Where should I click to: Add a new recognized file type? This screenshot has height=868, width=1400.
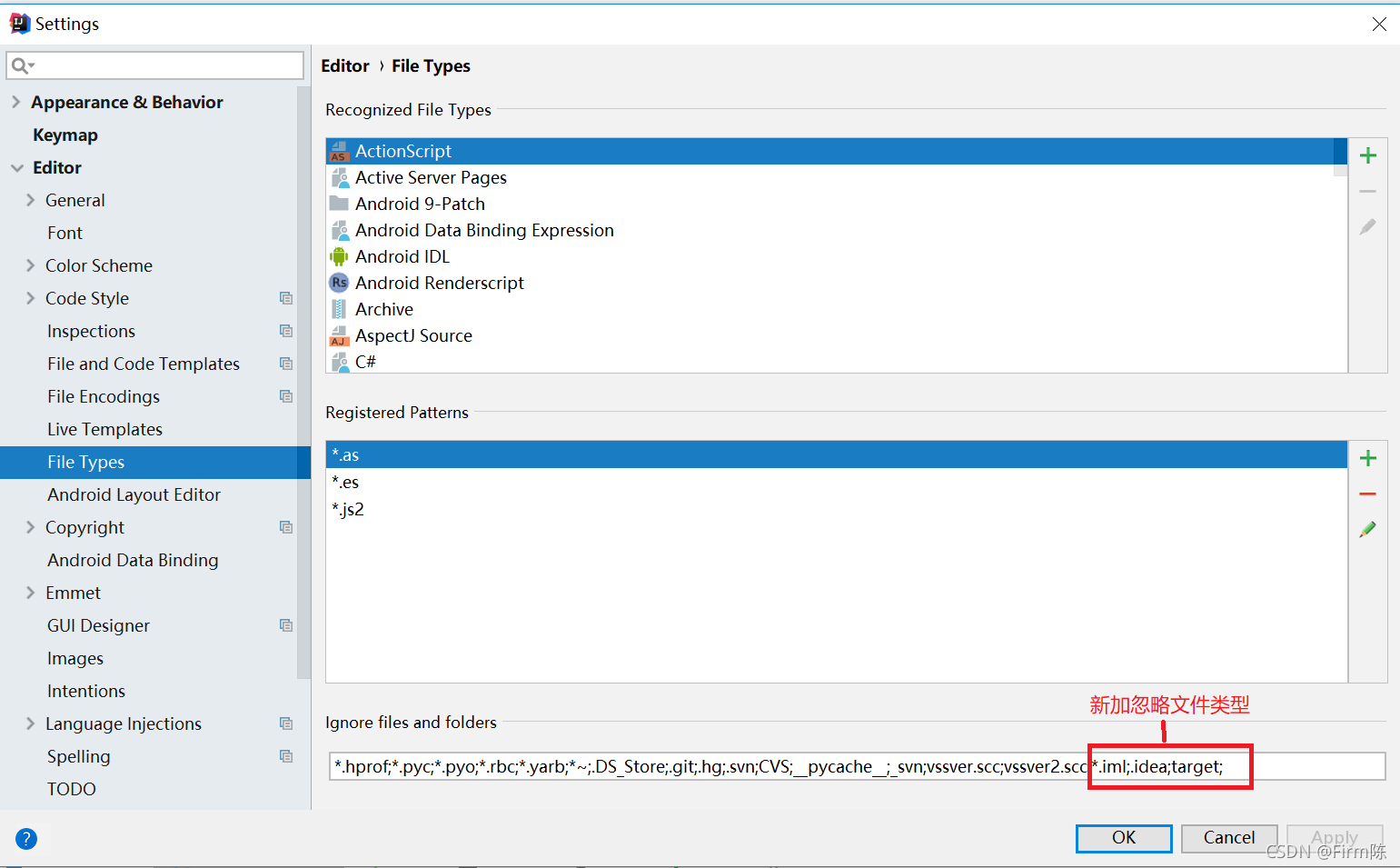[1367, 155]
